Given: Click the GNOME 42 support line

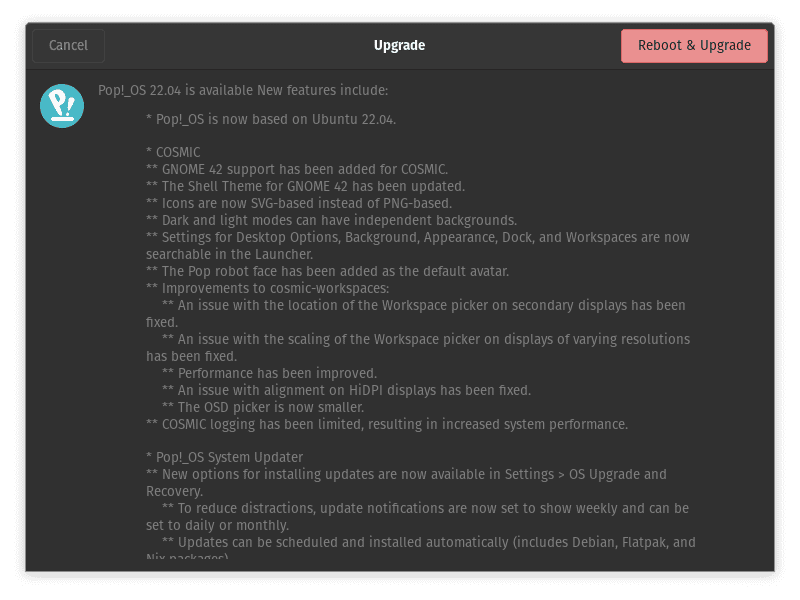Looking at the screenshot, I should tap(297, 169).
